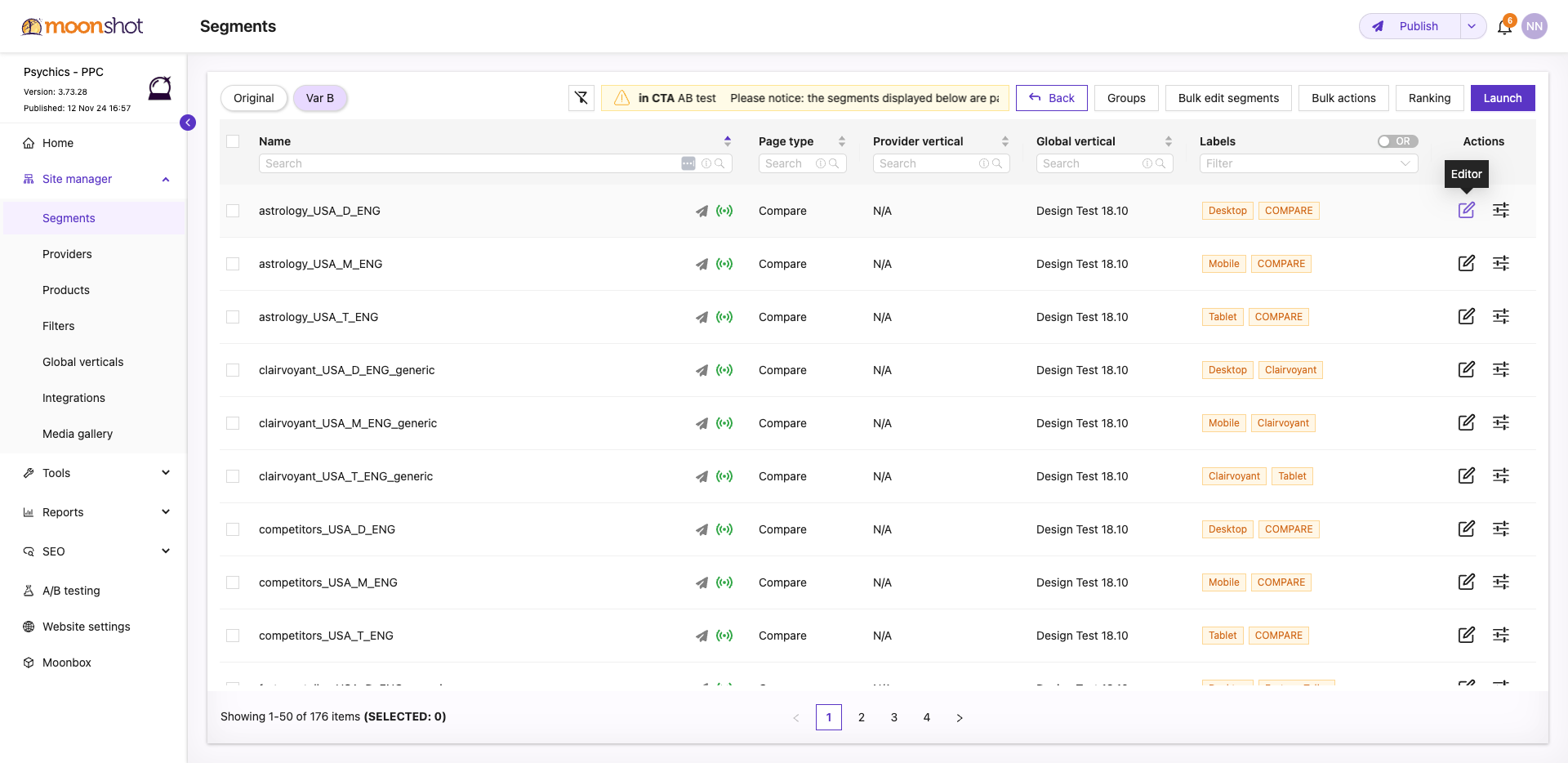
Task: Open Media gallery in the sidebar
Action: coord(78,434)
